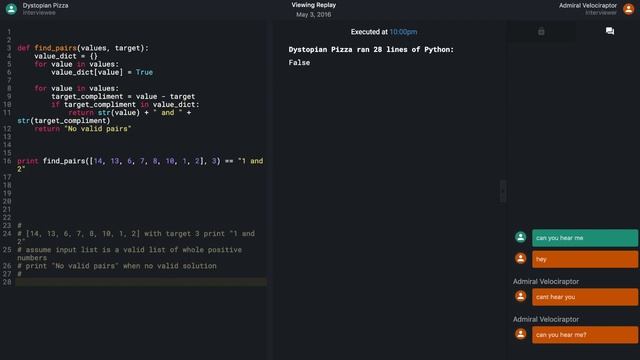Click the 'return str(value) + " and " +' line
640x360 pixels.
pyautogui.click(x=130, y=113)
